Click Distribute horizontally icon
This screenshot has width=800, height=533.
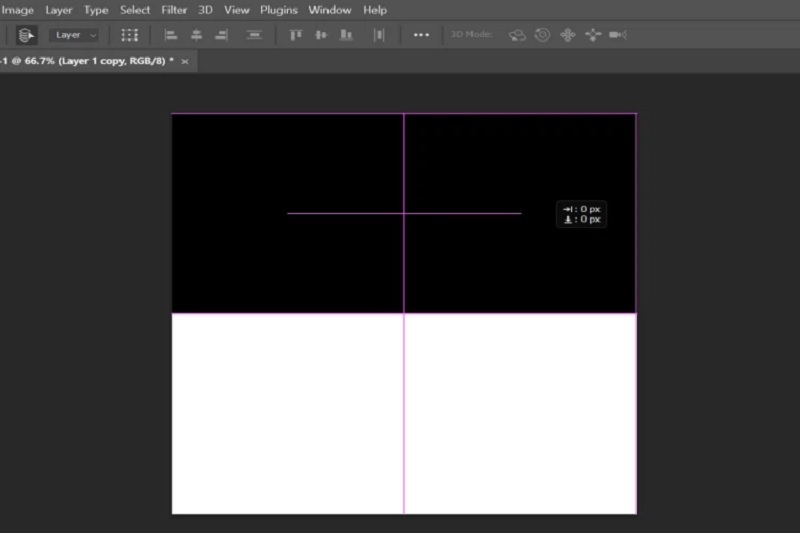379,35
